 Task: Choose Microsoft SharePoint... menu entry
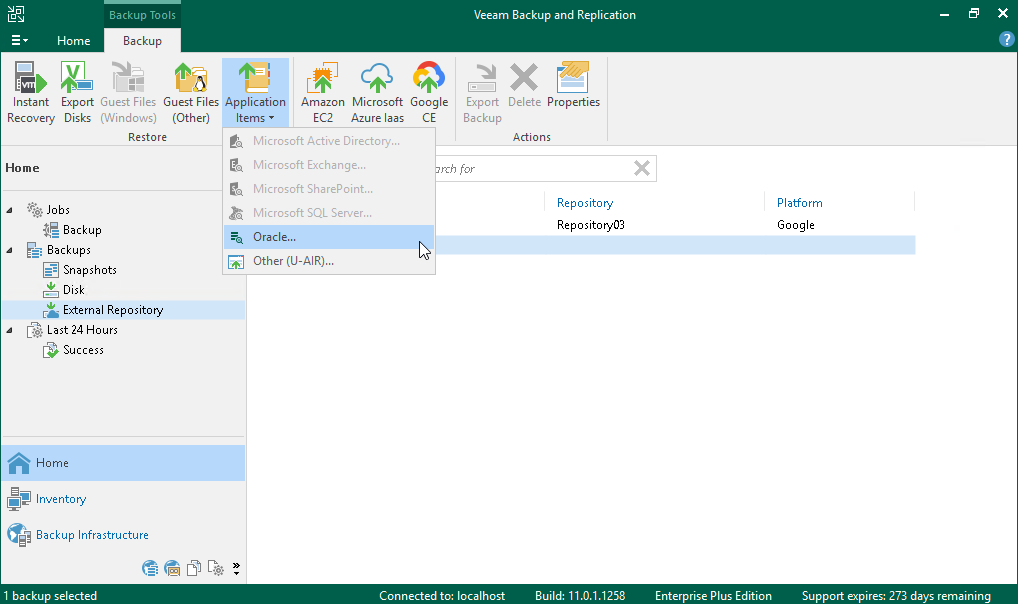[x=329, y=189]
